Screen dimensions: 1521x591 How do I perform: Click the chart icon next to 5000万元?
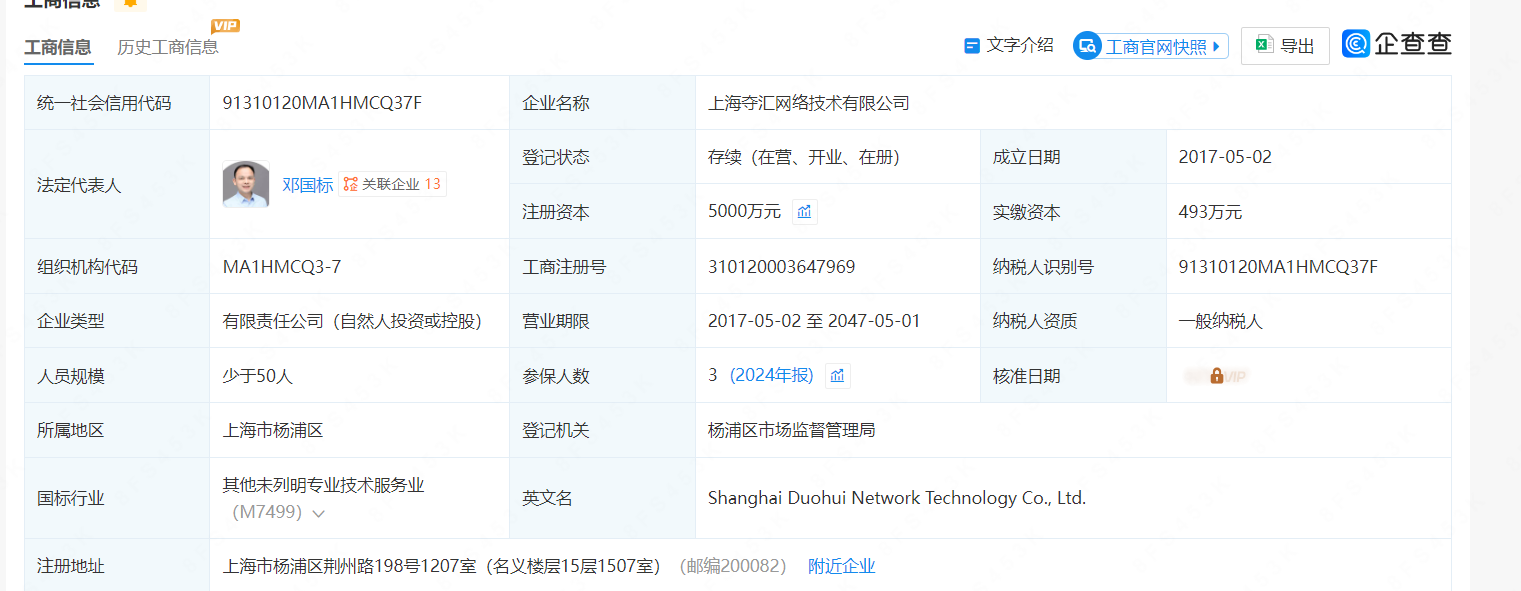click(x=805, y=212)
